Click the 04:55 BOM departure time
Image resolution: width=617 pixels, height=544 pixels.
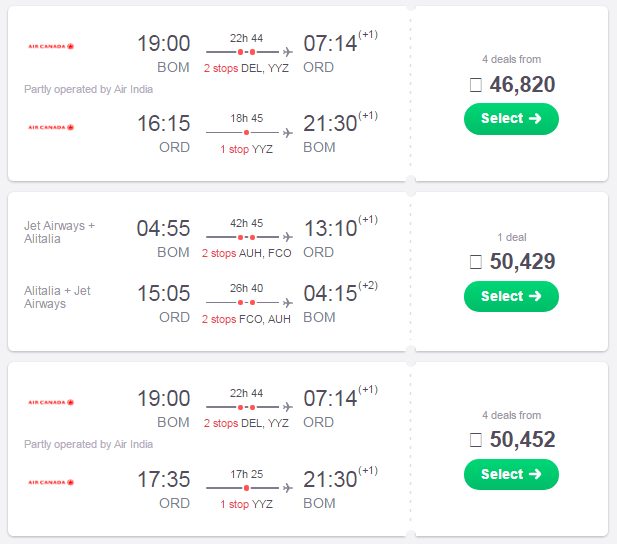click(x=163, y=228)
